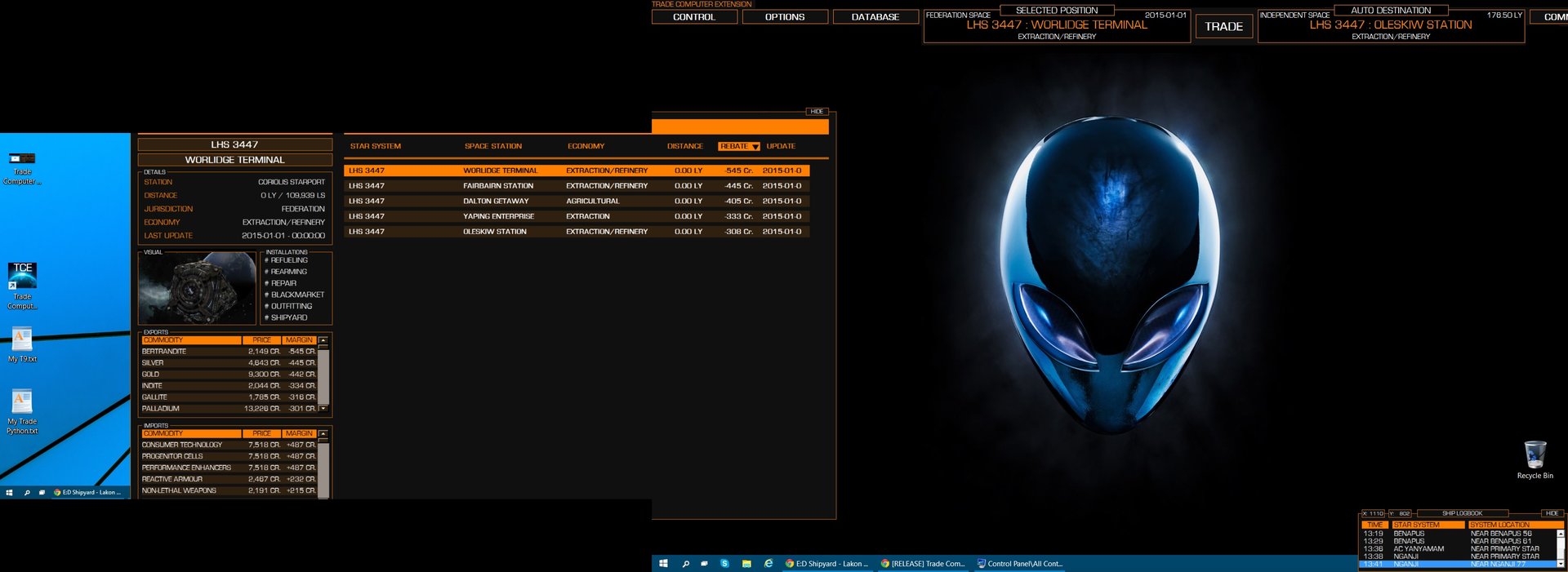Click the AUTO DESTINATION header box
The image size is (1568, 572).
point(1391,11)
